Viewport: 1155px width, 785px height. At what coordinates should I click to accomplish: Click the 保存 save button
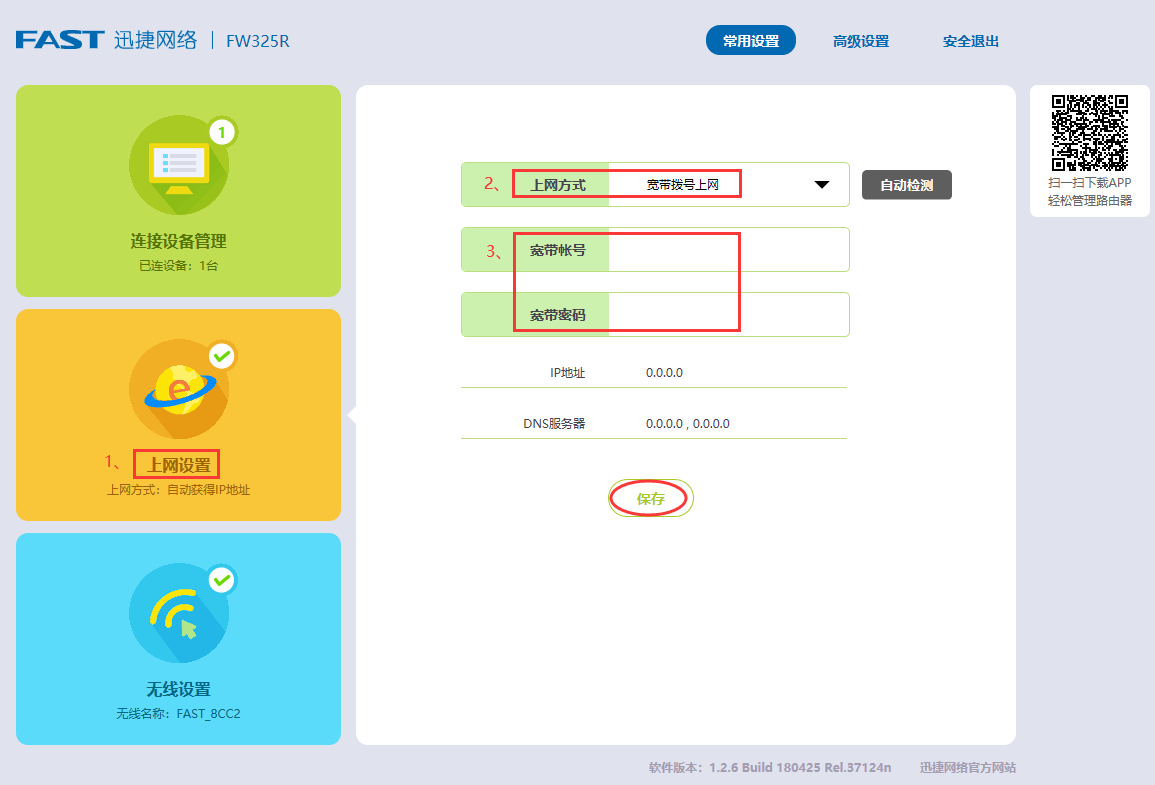click(x=651, y=498)
